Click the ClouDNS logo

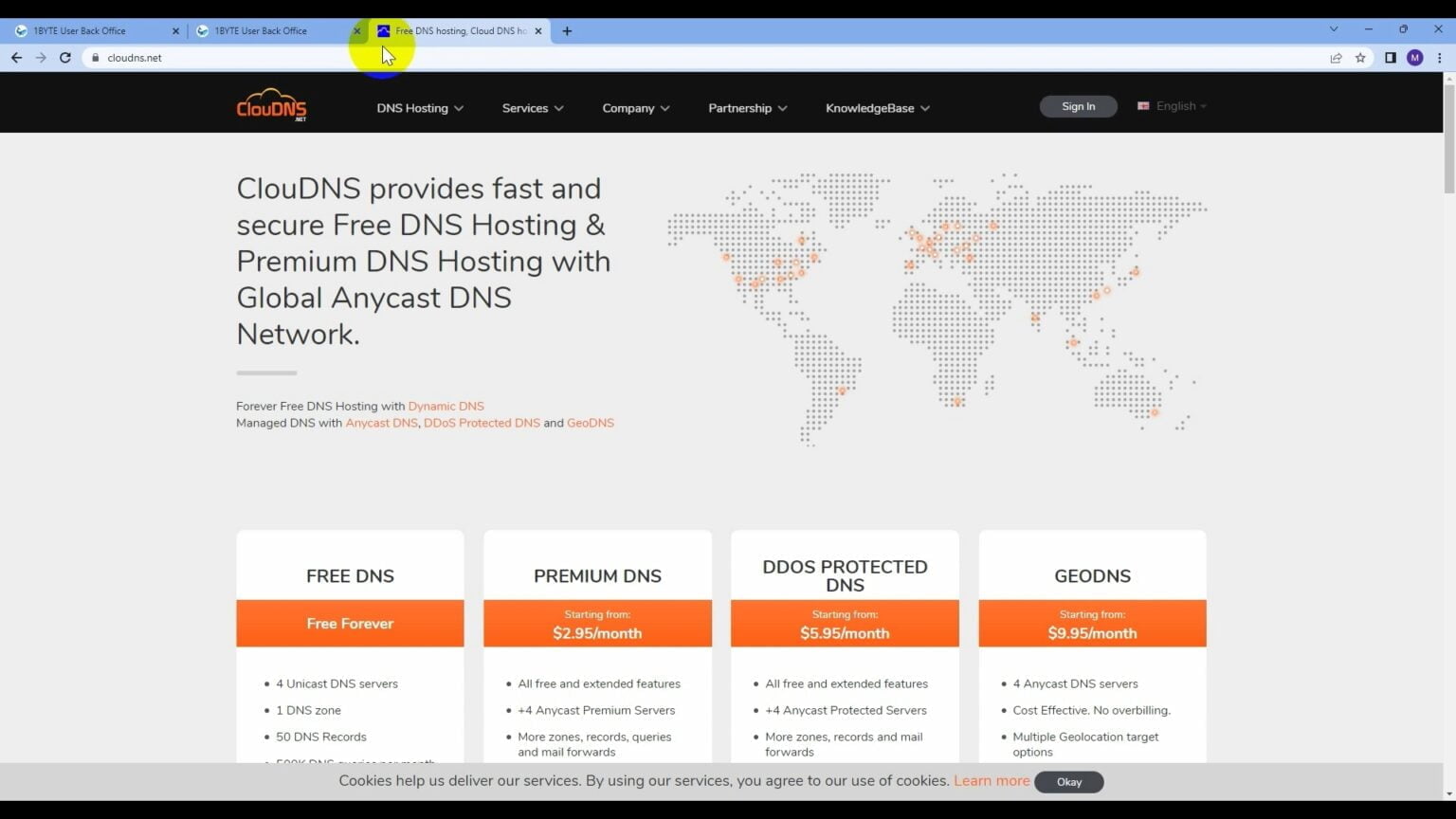(x=271, y=105)
